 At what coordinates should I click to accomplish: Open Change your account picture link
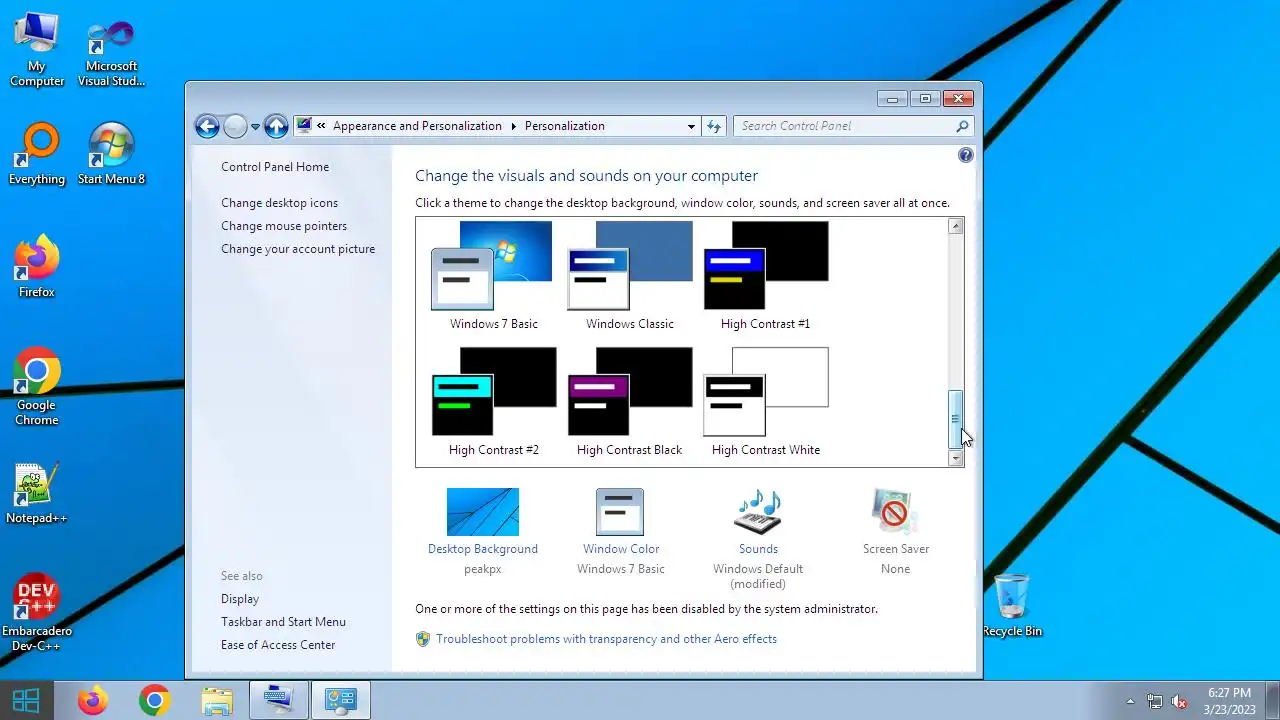(x=298, y=249)
